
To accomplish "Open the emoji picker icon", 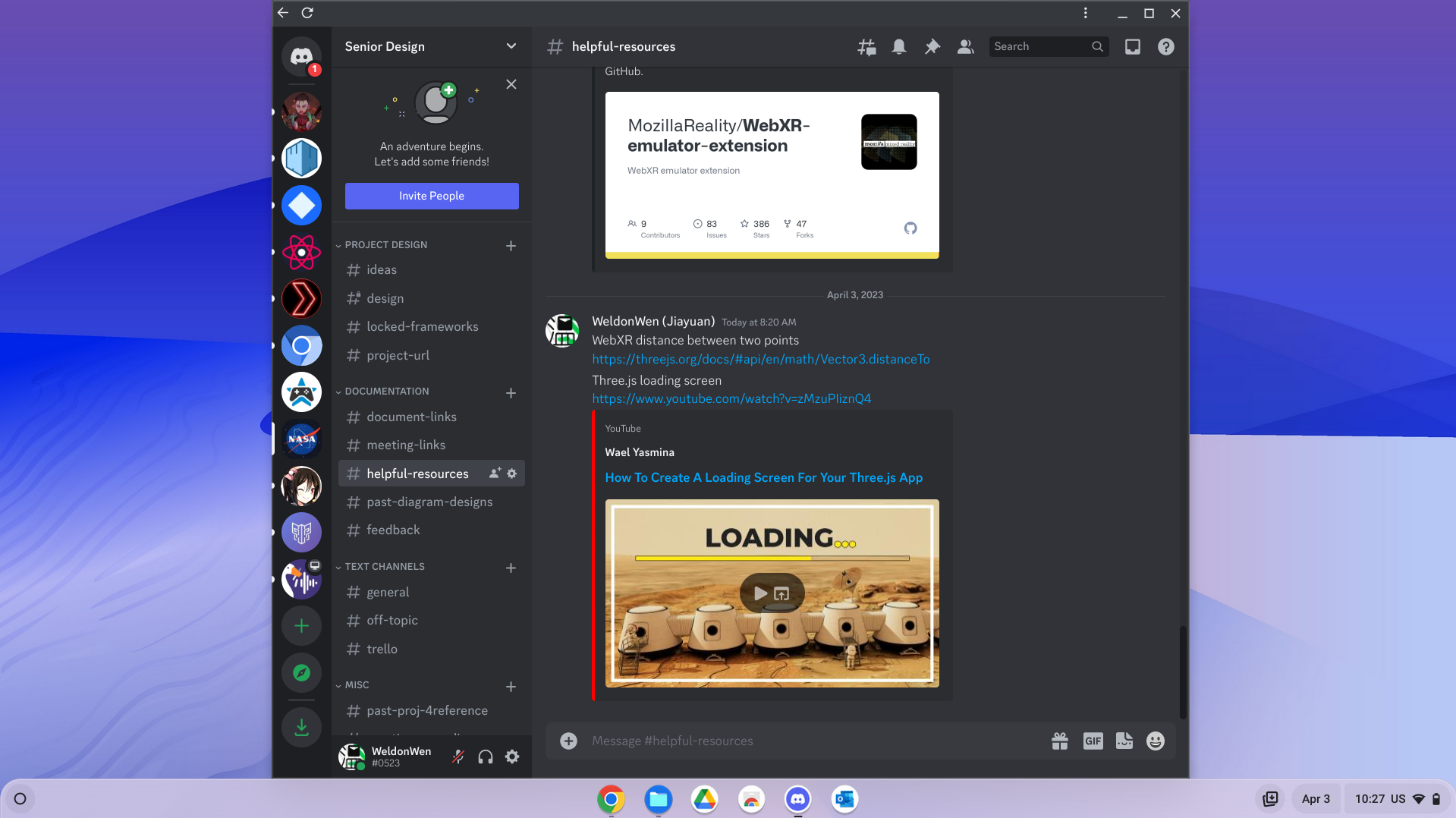I will coord(1155,741).
